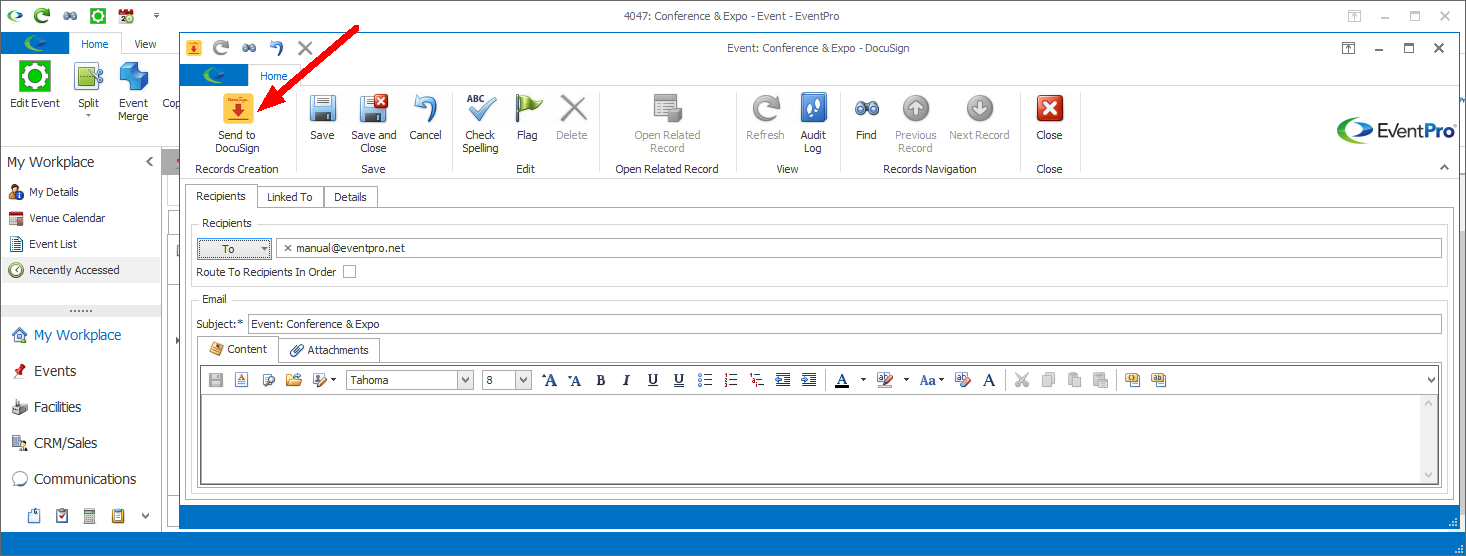The image size is (1466, 556).
Task: Check Route To Recipients In Order
Action: [x=349, y=272]
